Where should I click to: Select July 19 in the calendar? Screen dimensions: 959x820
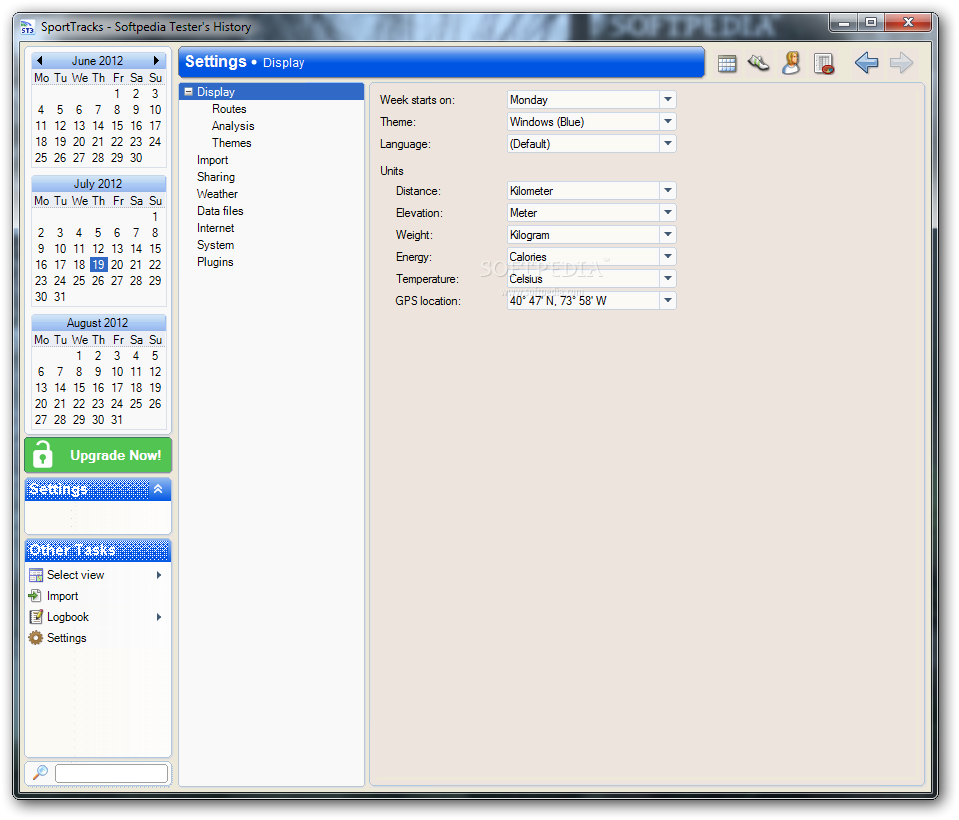point(98,265)
